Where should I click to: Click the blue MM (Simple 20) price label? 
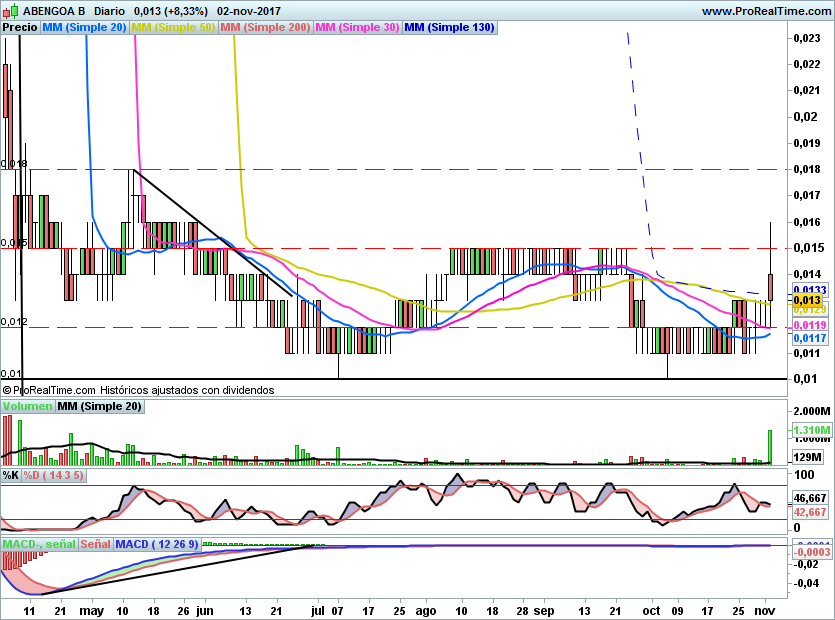[x=84, y=28]
